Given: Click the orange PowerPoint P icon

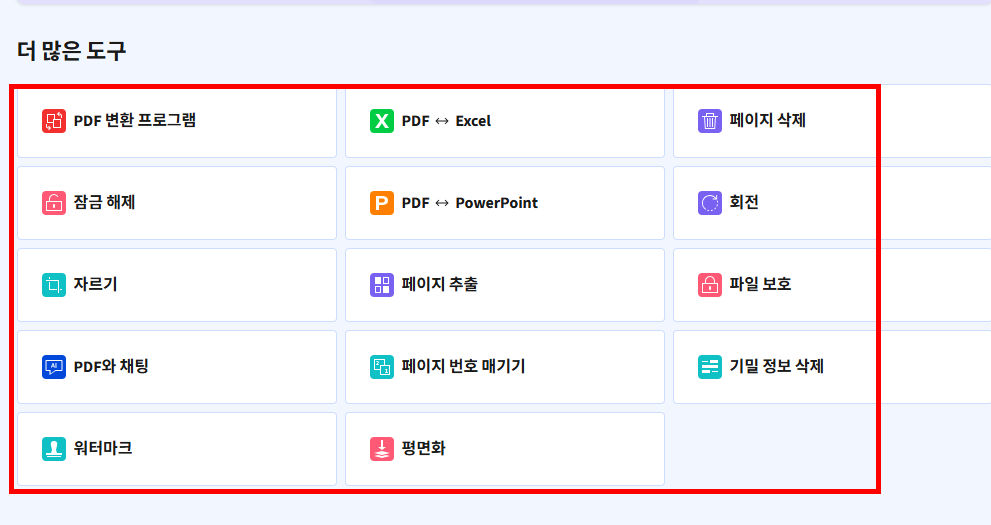Looking at the screenshot, I should point(382,203).
